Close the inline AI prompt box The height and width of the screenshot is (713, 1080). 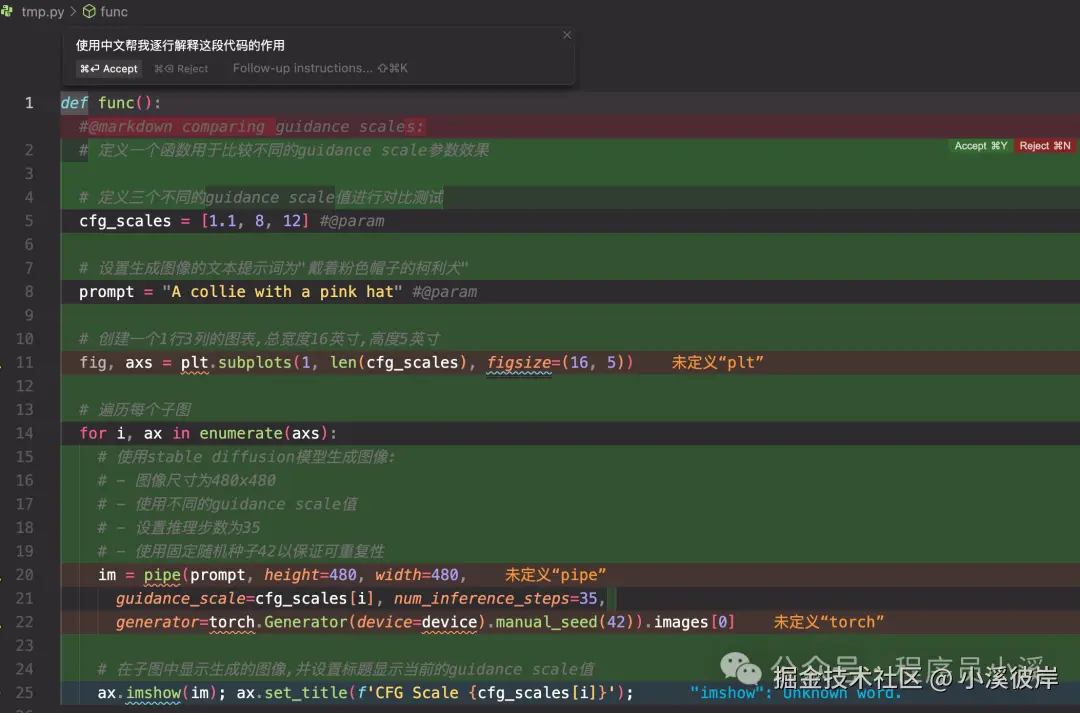click(567, 35)
